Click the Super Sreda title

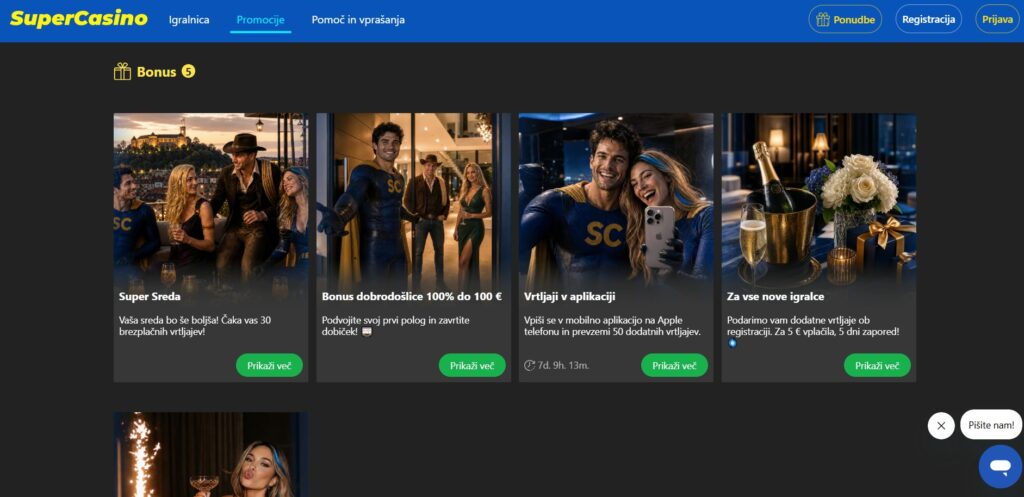(x=150, y=297)
